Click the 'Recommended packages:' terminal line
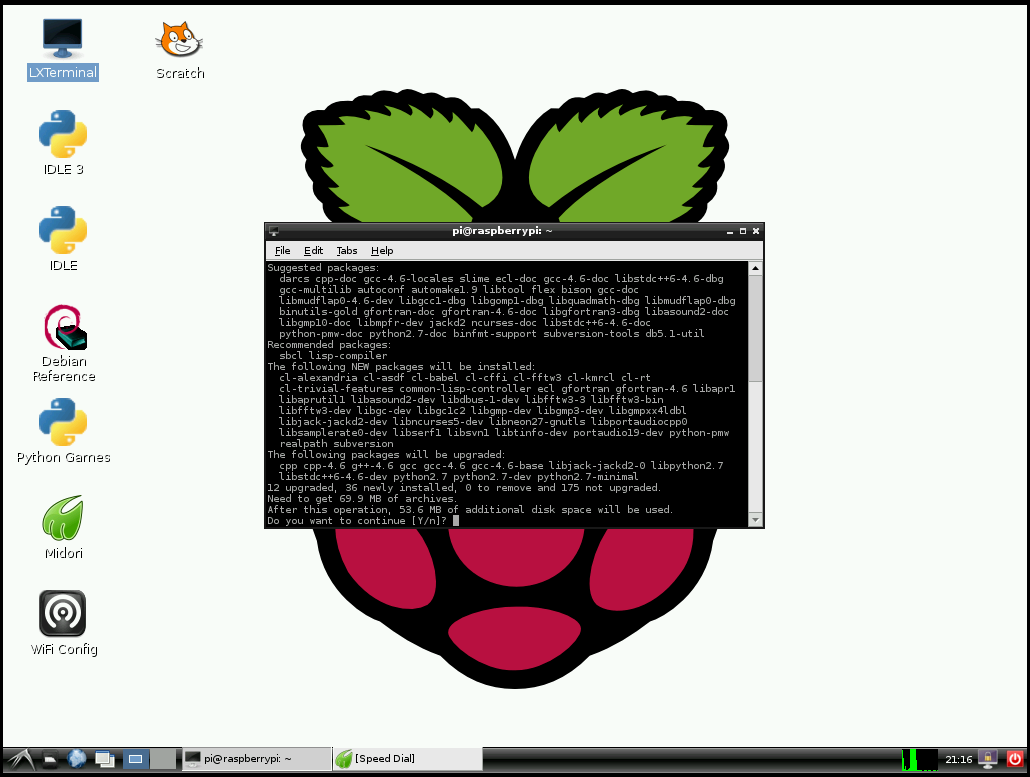This screenshot has width=1030, height=777. tap(328, 345)
